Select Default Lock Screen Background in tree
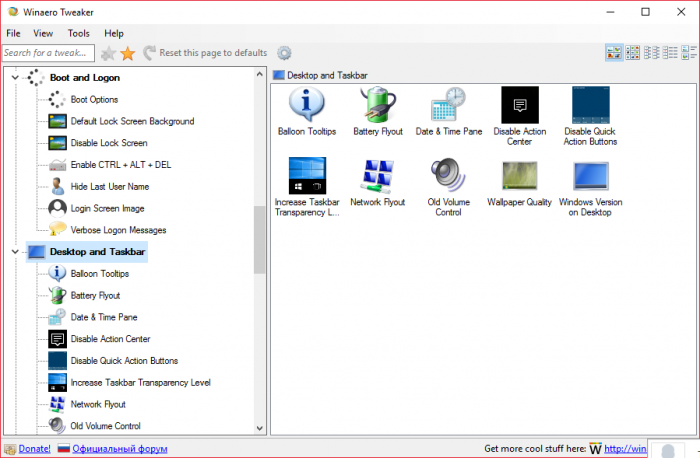 (132, 121)
